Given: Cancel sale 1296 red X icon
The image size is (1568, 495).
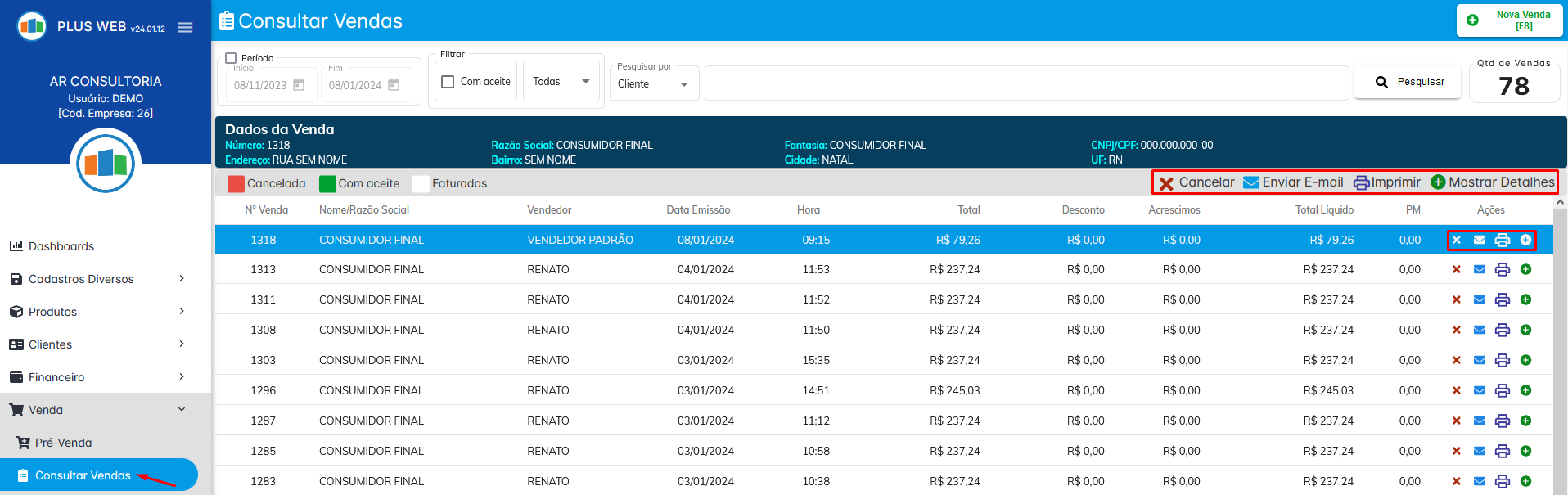Looking at the screenshot, I should (x=1456, y=390).
